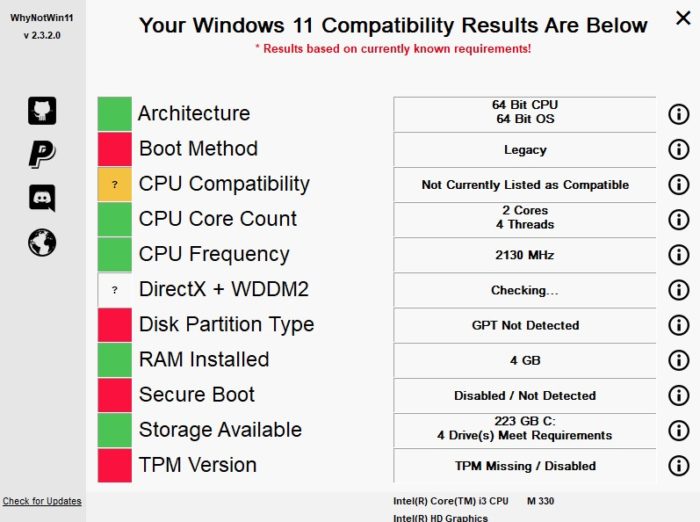Click info icon for CPU Core Count
Viewport: 700px width, 522px height.
(x=678, y=219)
